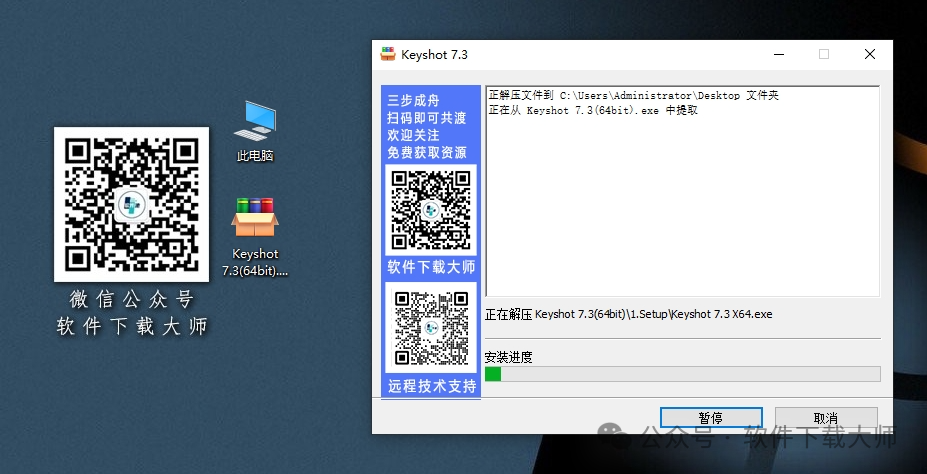Image resolution: width=927 pixels, height=474 pixels.
Task: Minimize the Keyshot 7.3 window
Action: [x=779, y=54]
